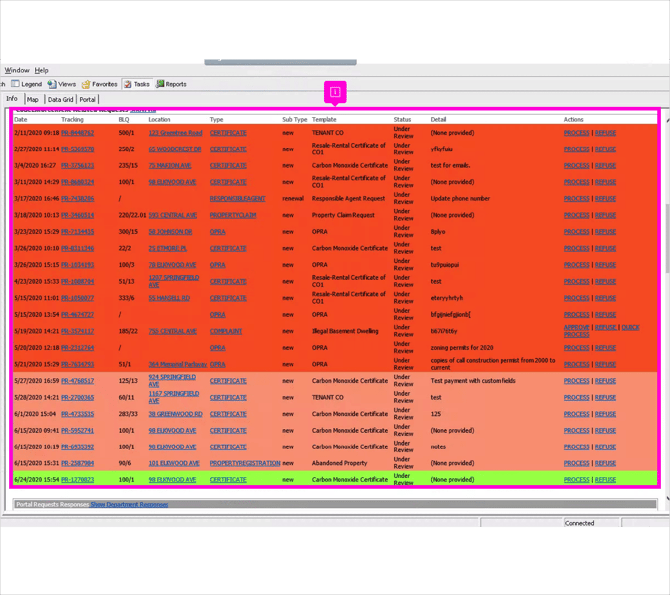Open 924 SPRINGFIELD AVE location link
Image resolution: width=670 pixels, height=595 pixels.
point(172,380)
